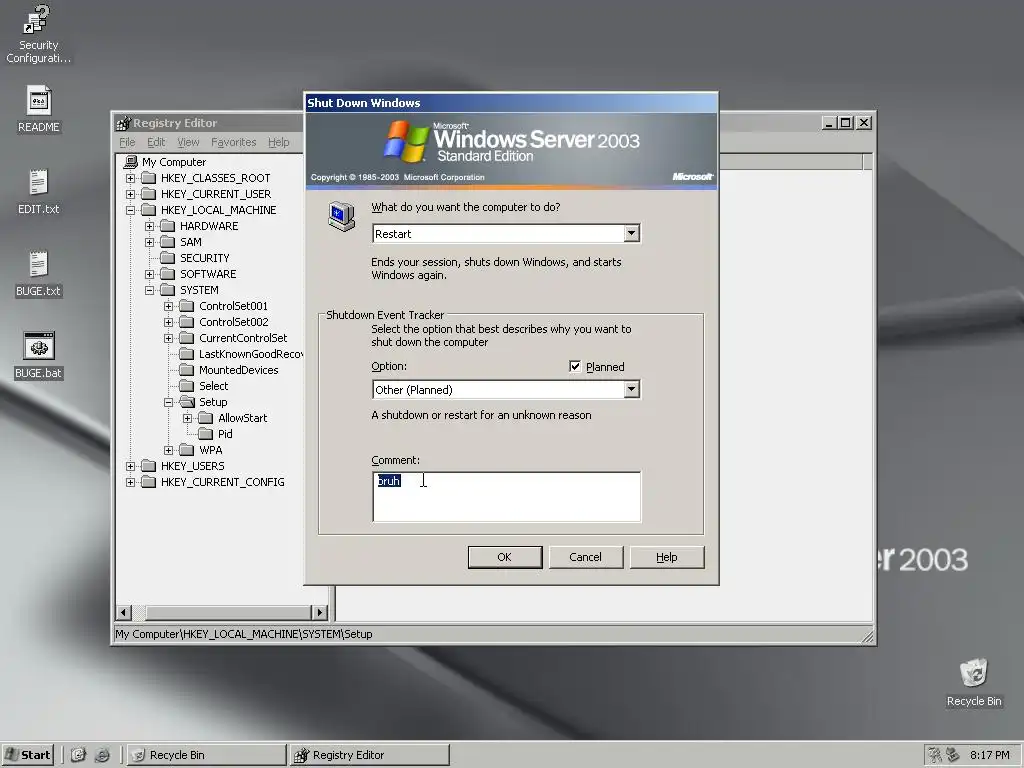Switch to Recycle Bin taskbar button

[207, 755]
